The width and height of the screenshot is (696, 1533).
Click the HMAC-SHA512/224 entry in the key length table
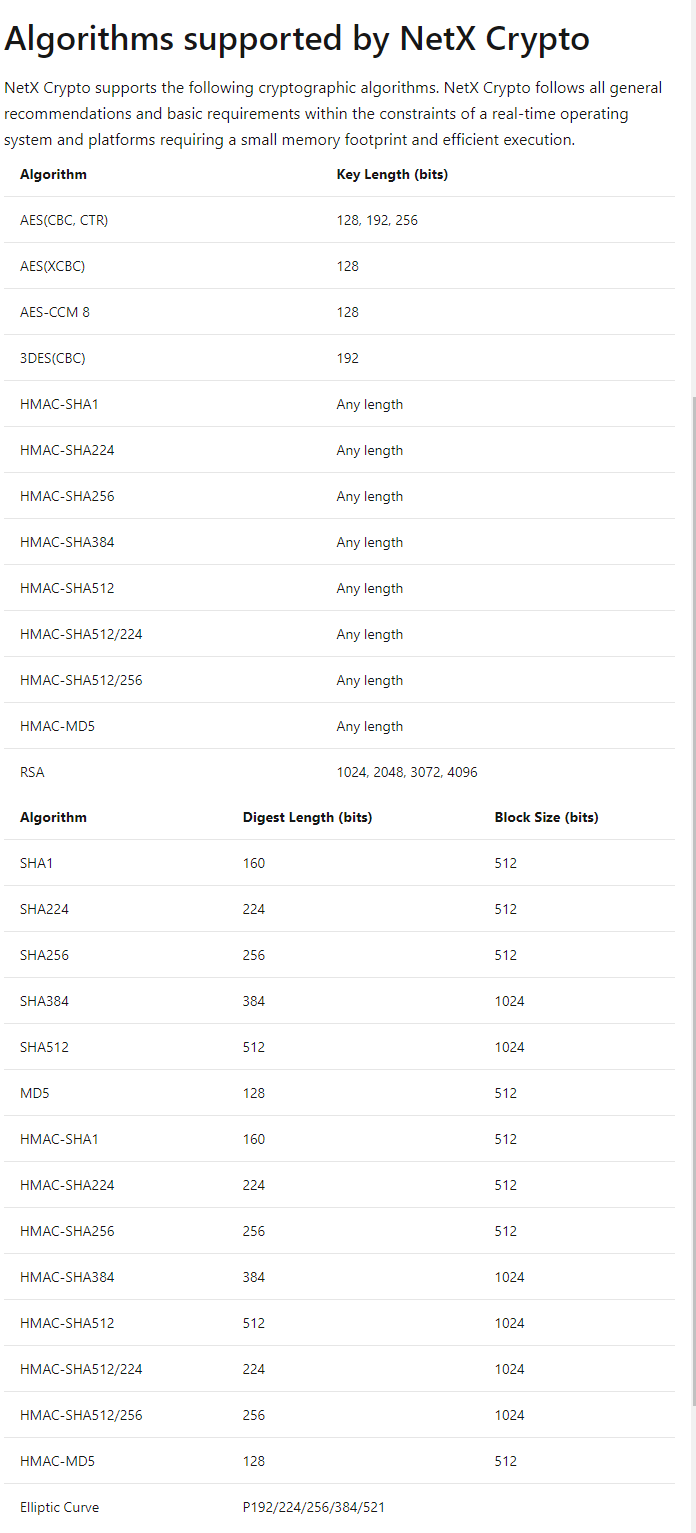coord(81,634)
